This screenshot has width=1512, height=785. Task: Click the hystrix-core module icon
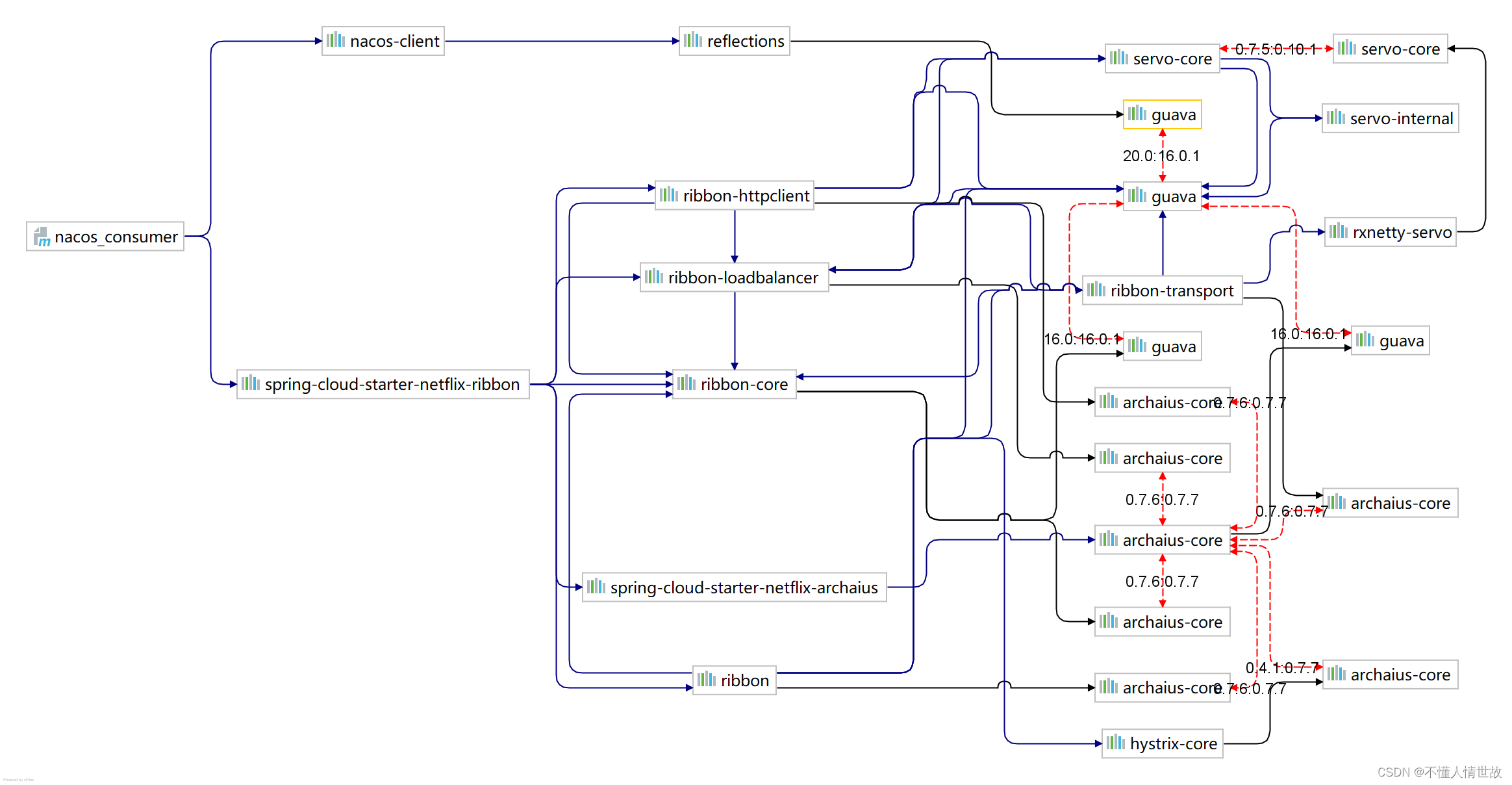pyautogui.click(x=1115, y=743)
